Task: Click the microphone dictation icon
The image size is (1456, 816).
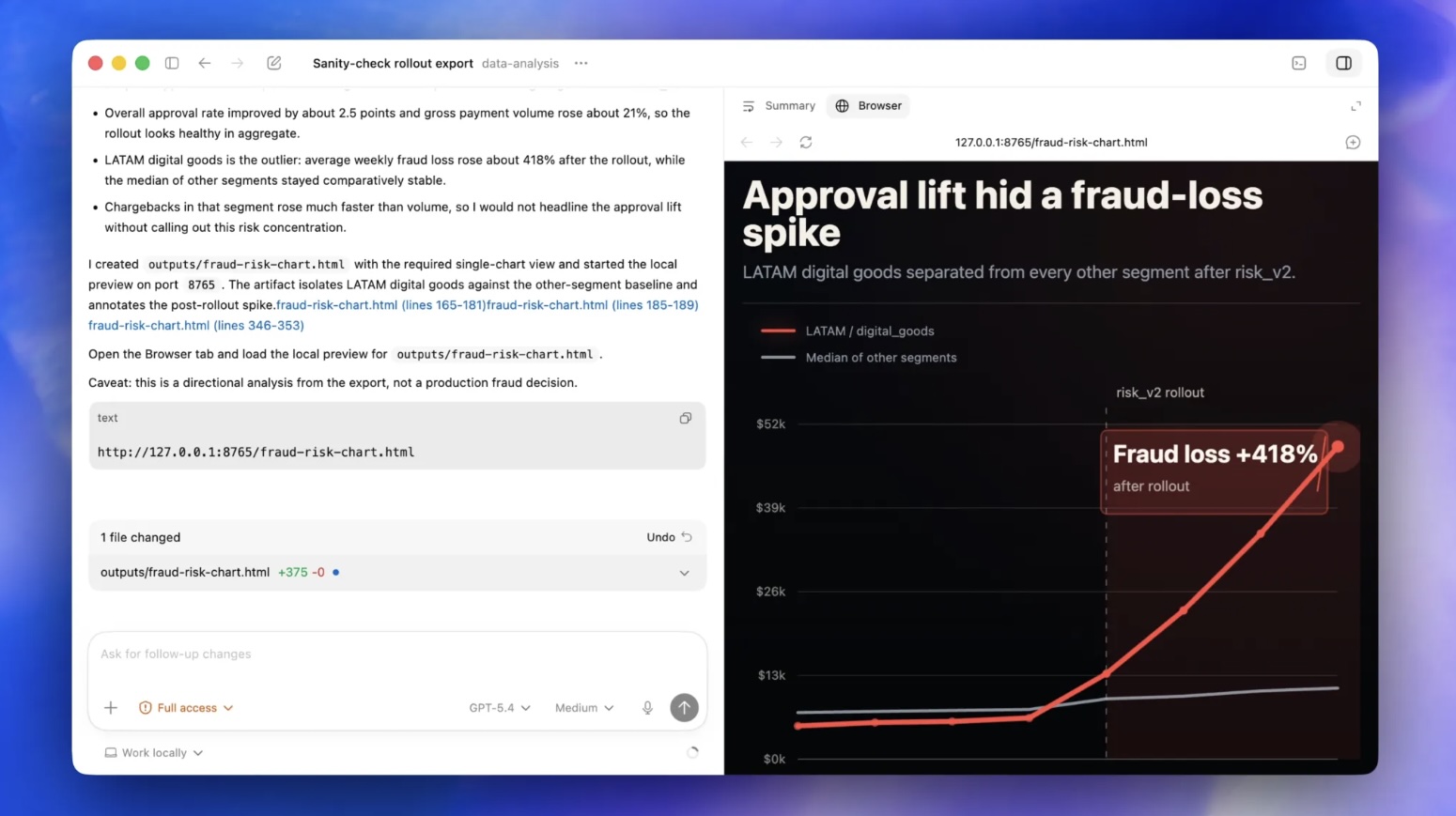Action: point(647,708)
